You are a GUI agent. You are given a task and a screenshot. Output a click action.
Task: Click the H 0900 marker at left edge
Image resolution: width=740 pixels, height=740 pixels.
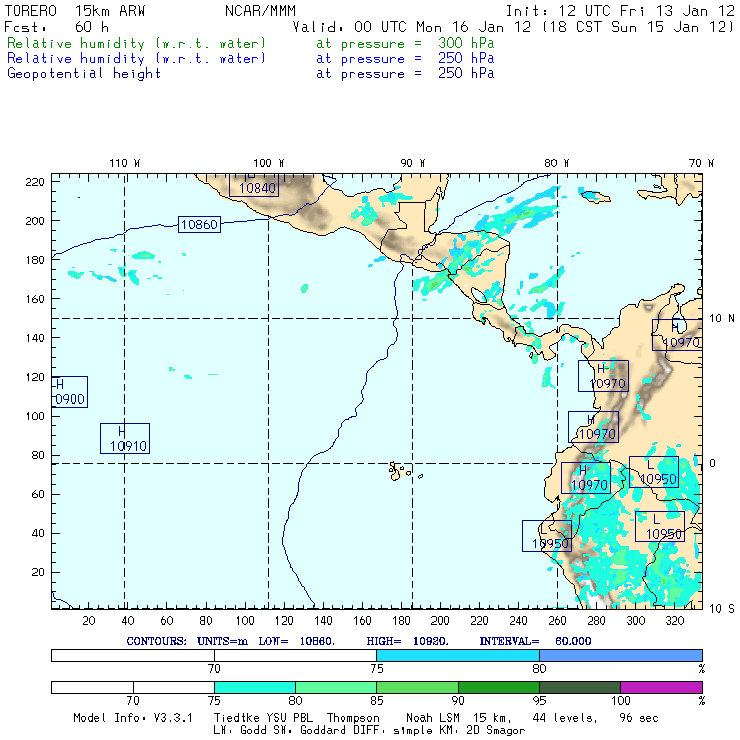(68, 392)
